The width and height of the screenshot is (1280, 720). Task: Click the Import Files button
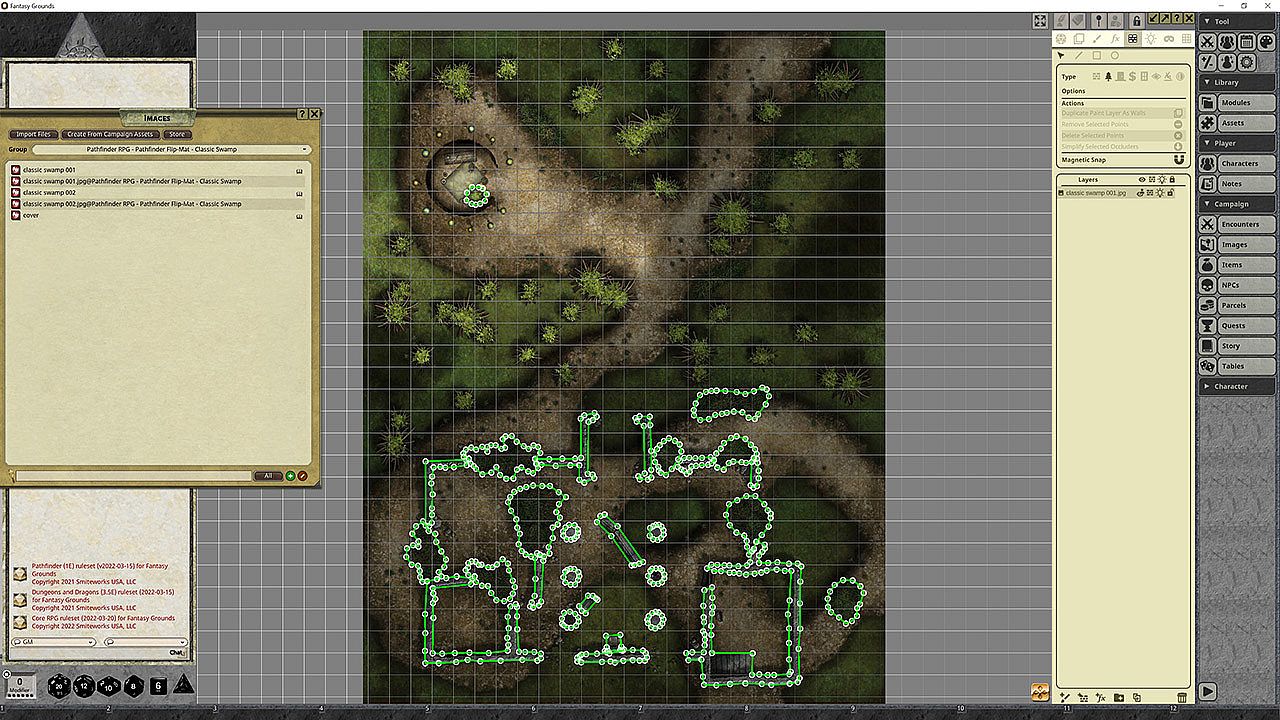click(33, 134)
